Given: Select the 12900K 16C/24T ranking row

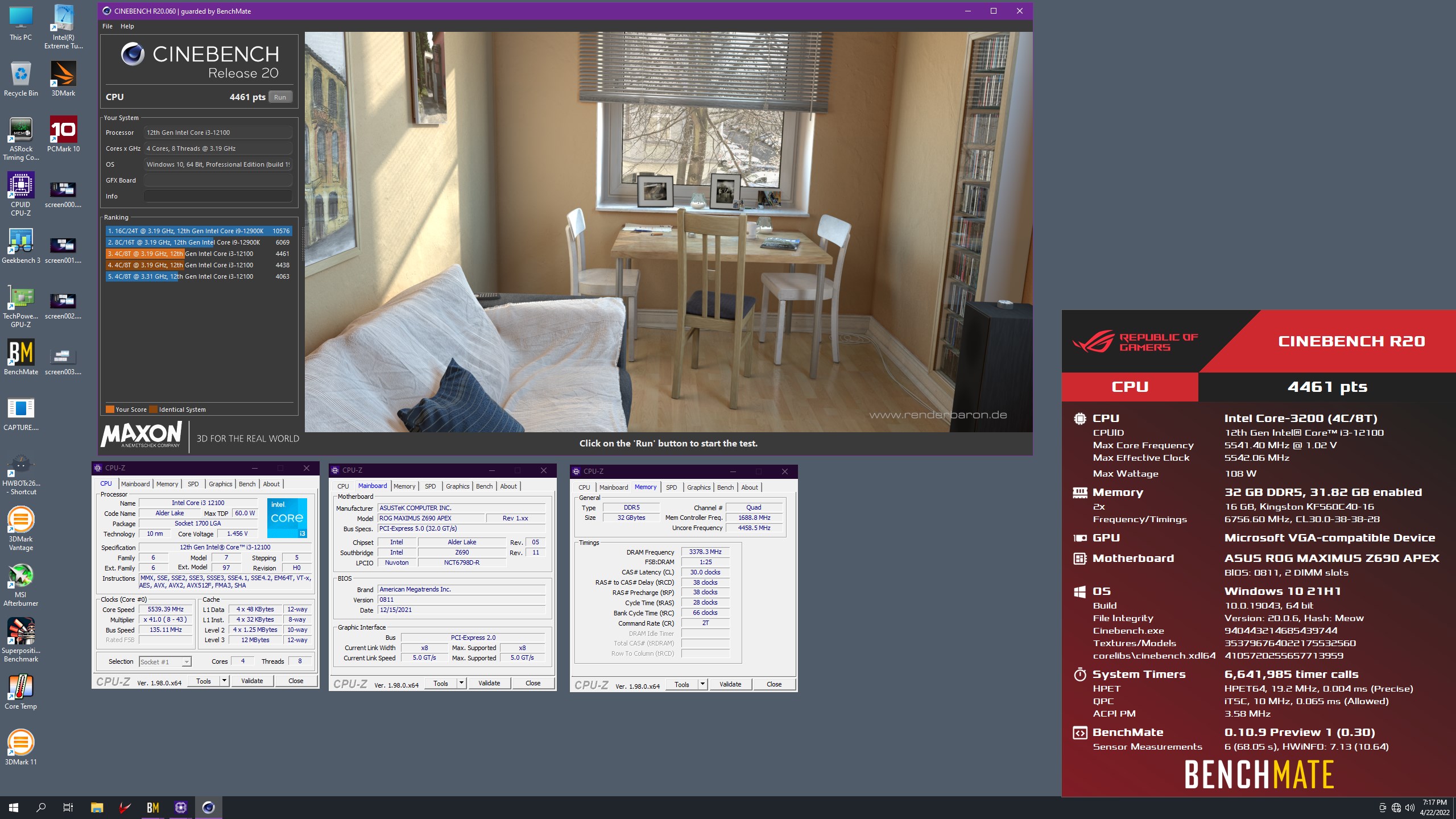Looking at the screenshot, I should pyautogui.click(x=199, y=231).
